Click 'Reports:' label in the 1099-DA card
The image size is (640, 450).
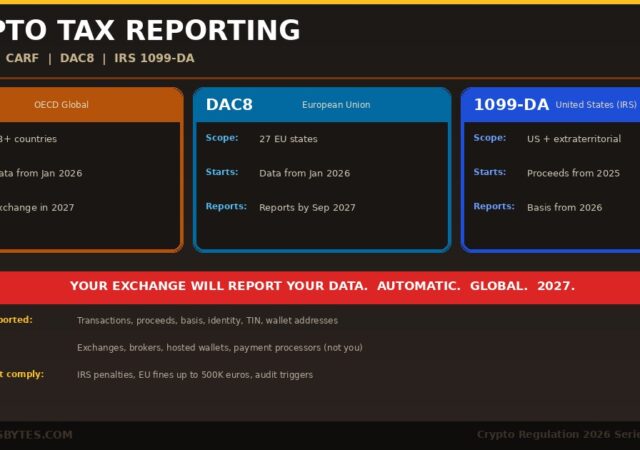(x=494, y=206)
